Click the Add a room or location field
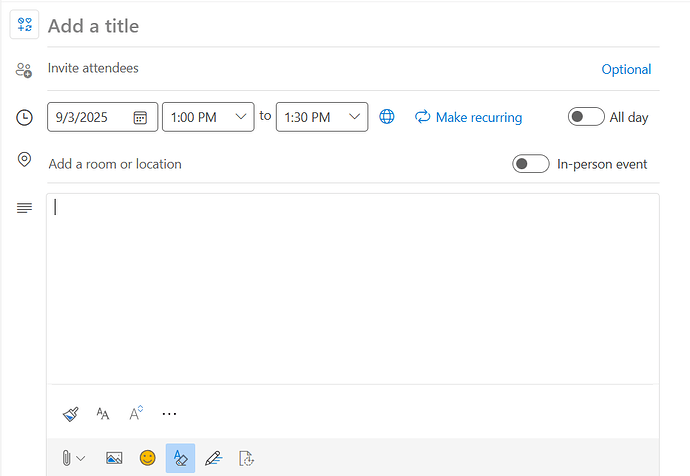690x476 pixels. [250, 164]
